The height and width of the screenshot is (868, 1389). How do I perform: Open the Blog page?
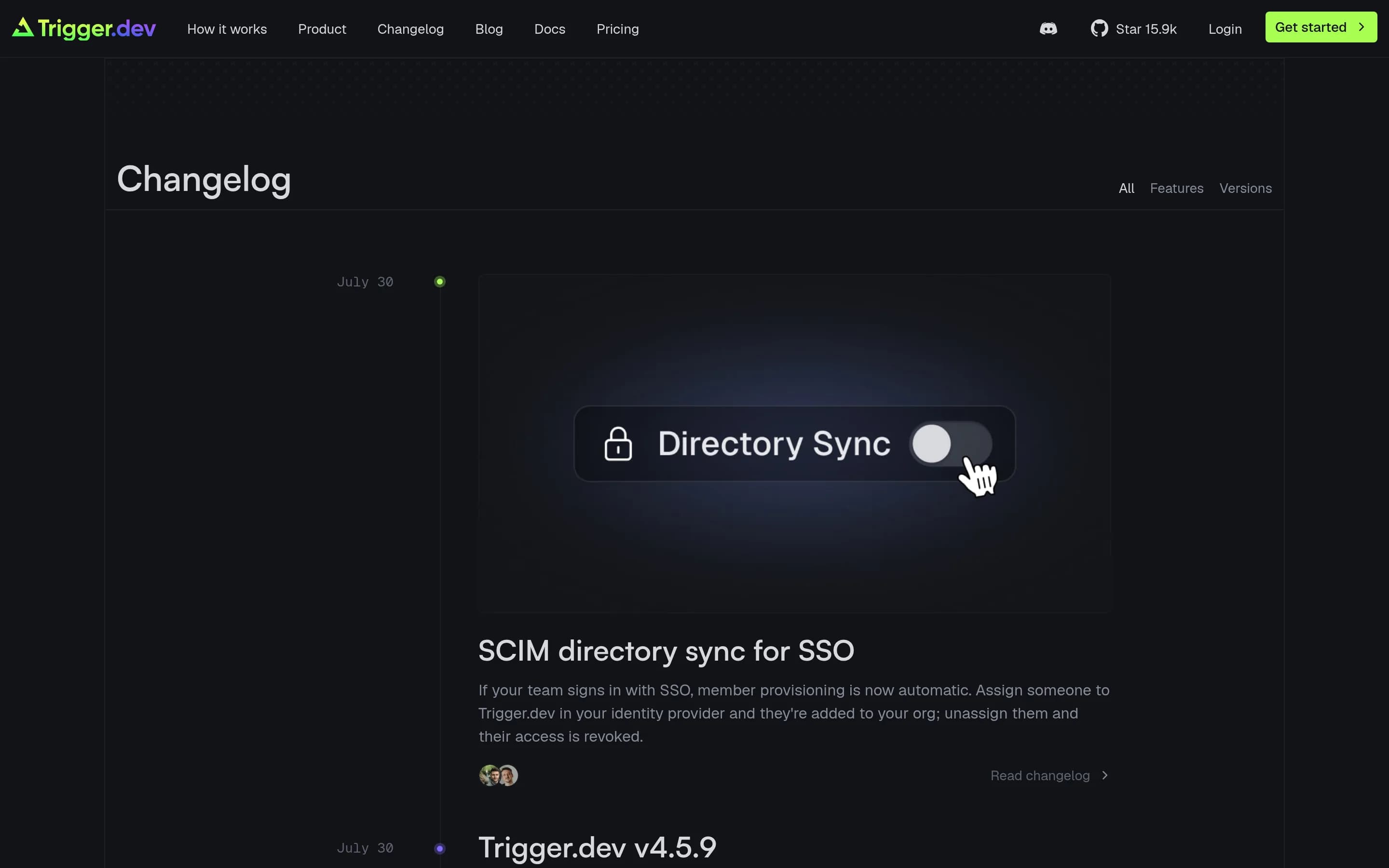pyautogui.click(x=489, y=29)
